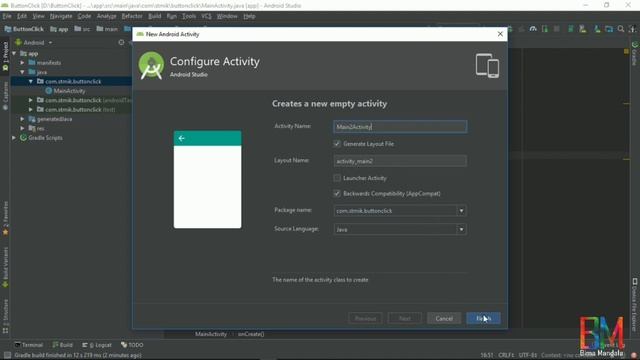
Task: Enable the Launcher Activity checkbox
Action: tap(337, 178)
